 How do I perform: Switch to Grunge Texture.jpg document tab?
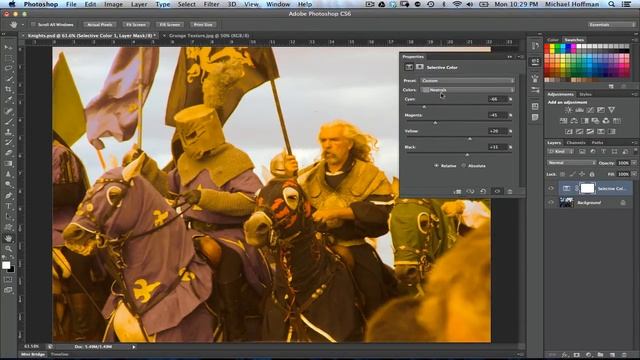[209, 36]
